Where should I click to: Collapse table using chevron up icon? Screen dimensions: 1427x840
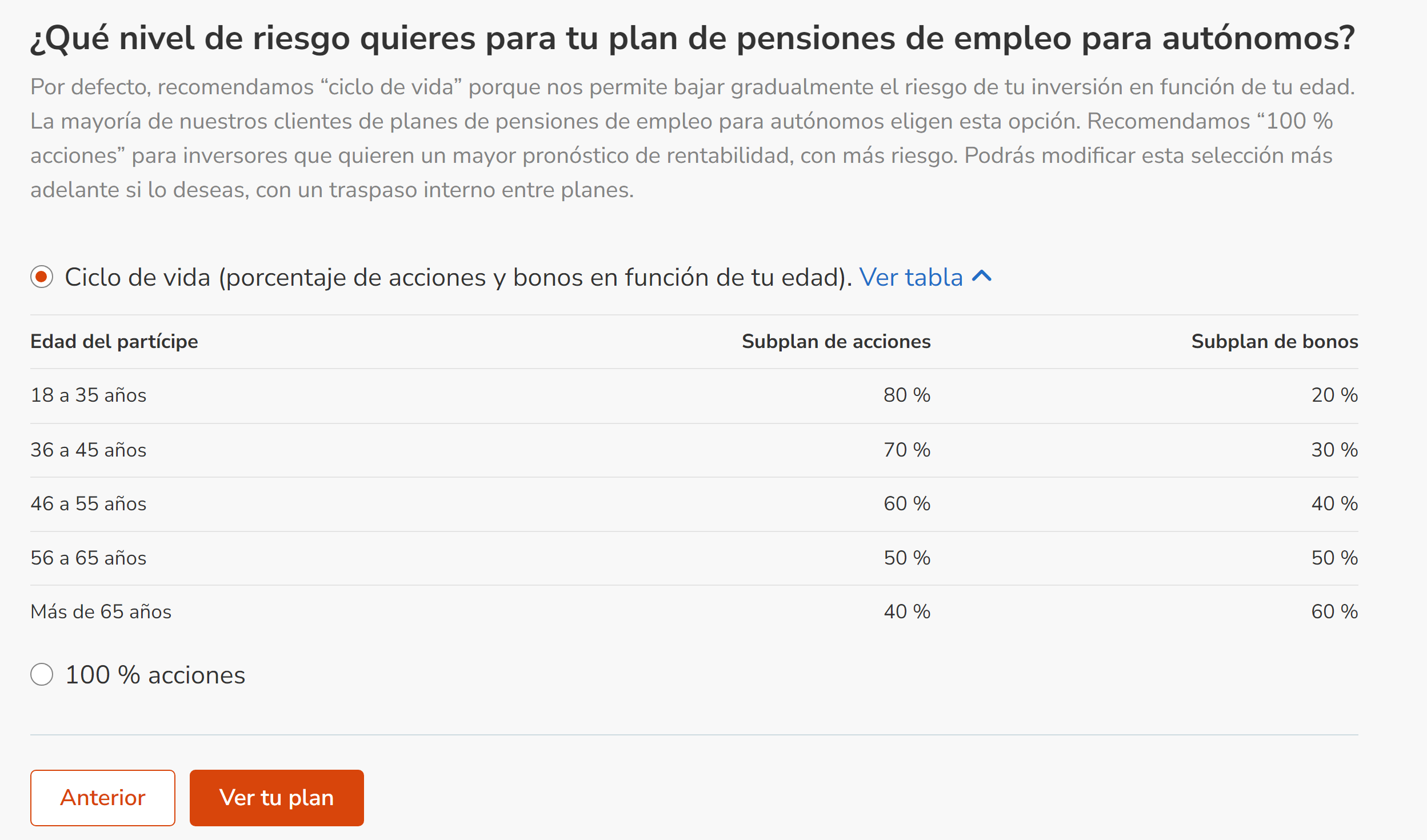tap(982, 277)
